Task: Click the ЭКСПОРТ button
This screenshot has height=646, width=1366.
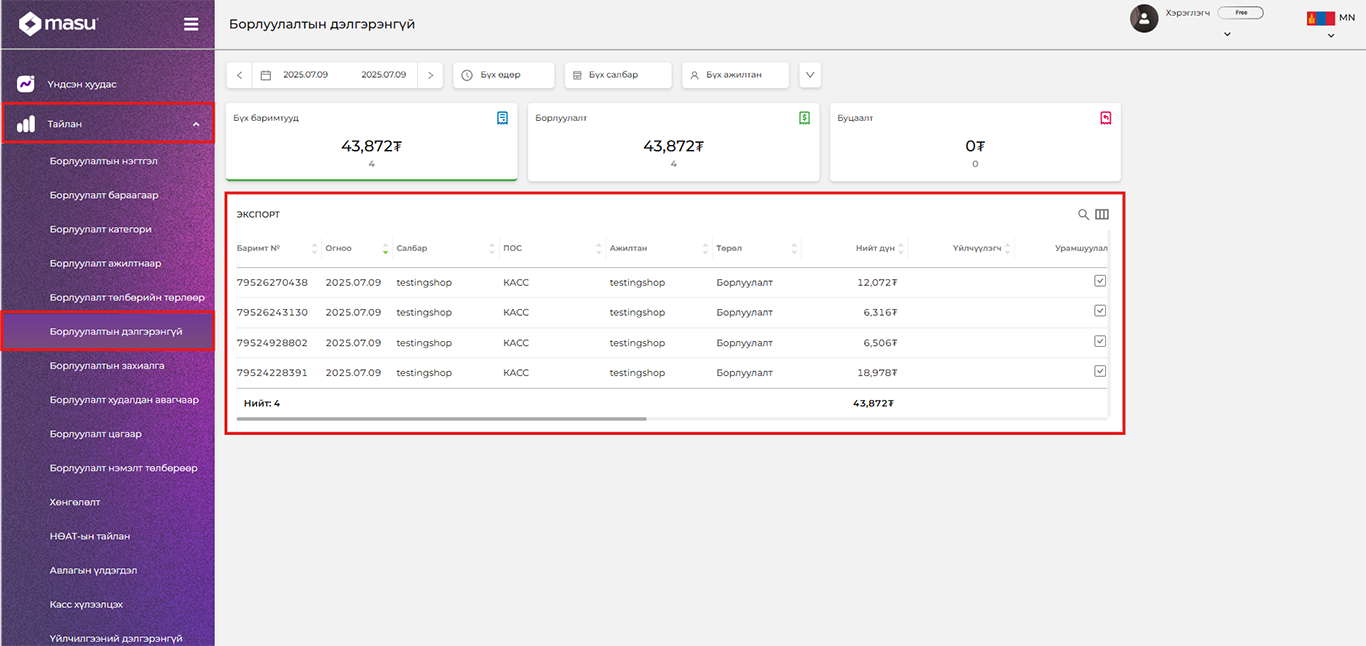Action: 258,215
